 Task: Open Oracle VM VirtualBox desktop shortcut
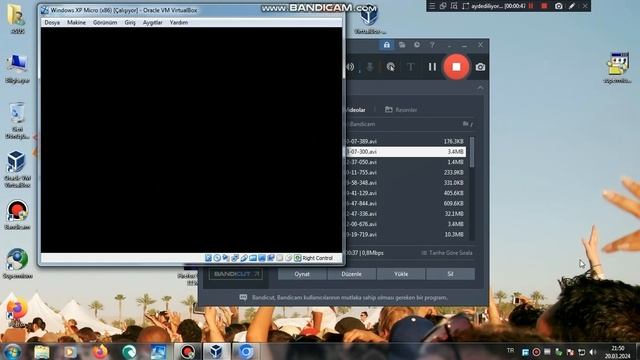(17, 169)
